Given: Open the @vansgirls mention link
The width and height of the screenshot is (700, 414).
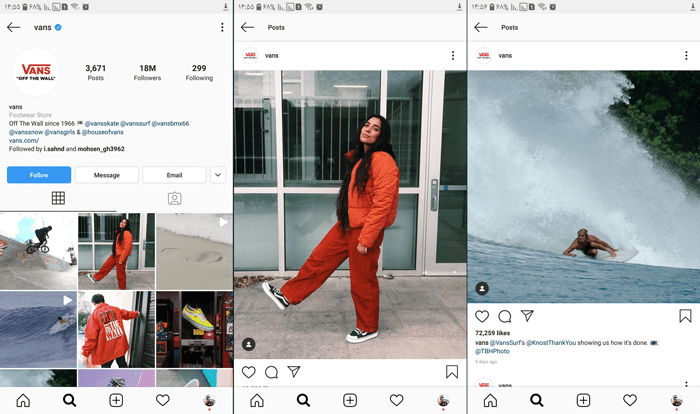Looking at the screenshot, I should 60,132.
